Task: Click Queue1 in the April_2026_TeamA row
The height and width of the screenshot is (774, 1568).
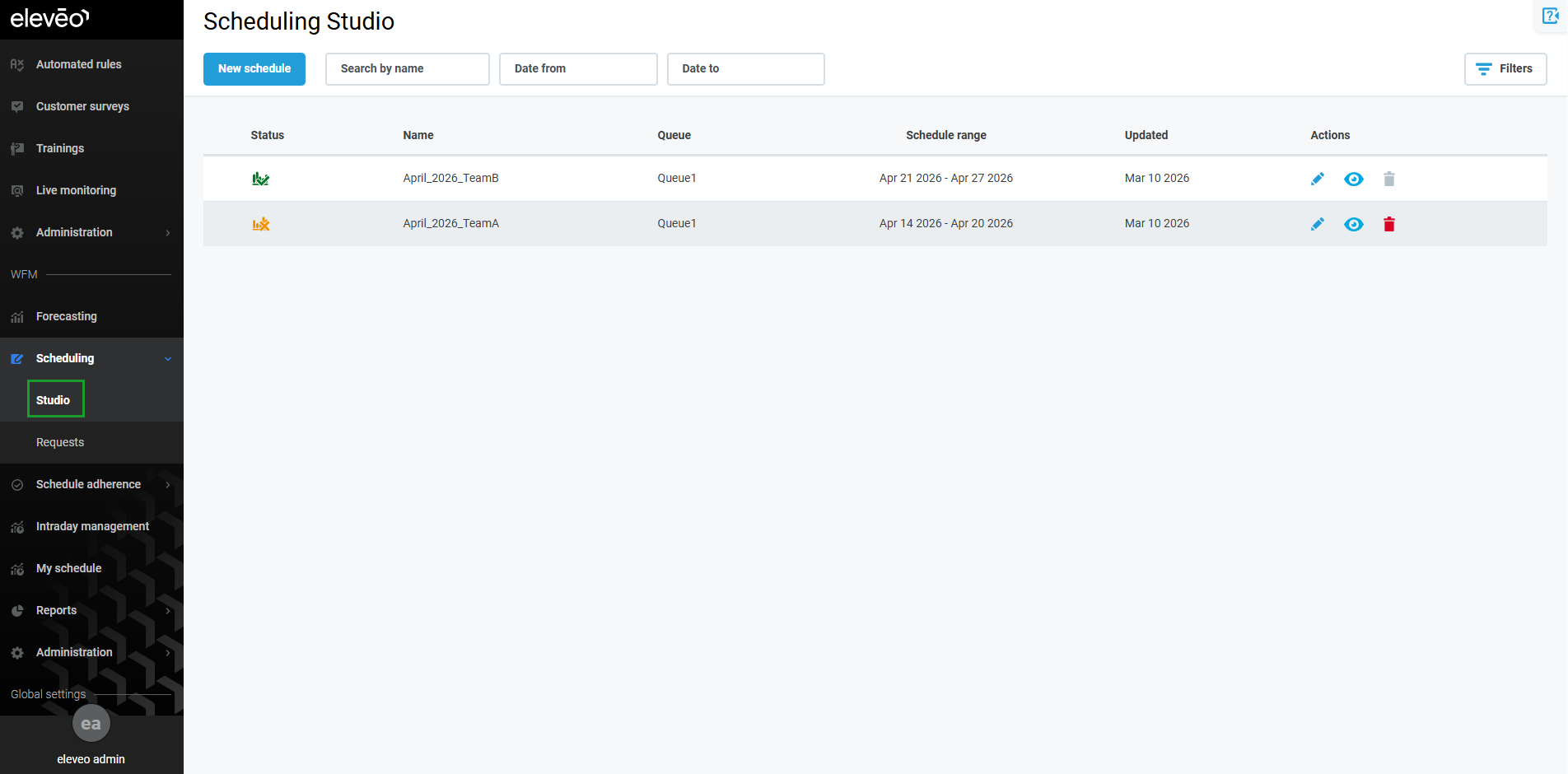Action: [x=677, y=223]
